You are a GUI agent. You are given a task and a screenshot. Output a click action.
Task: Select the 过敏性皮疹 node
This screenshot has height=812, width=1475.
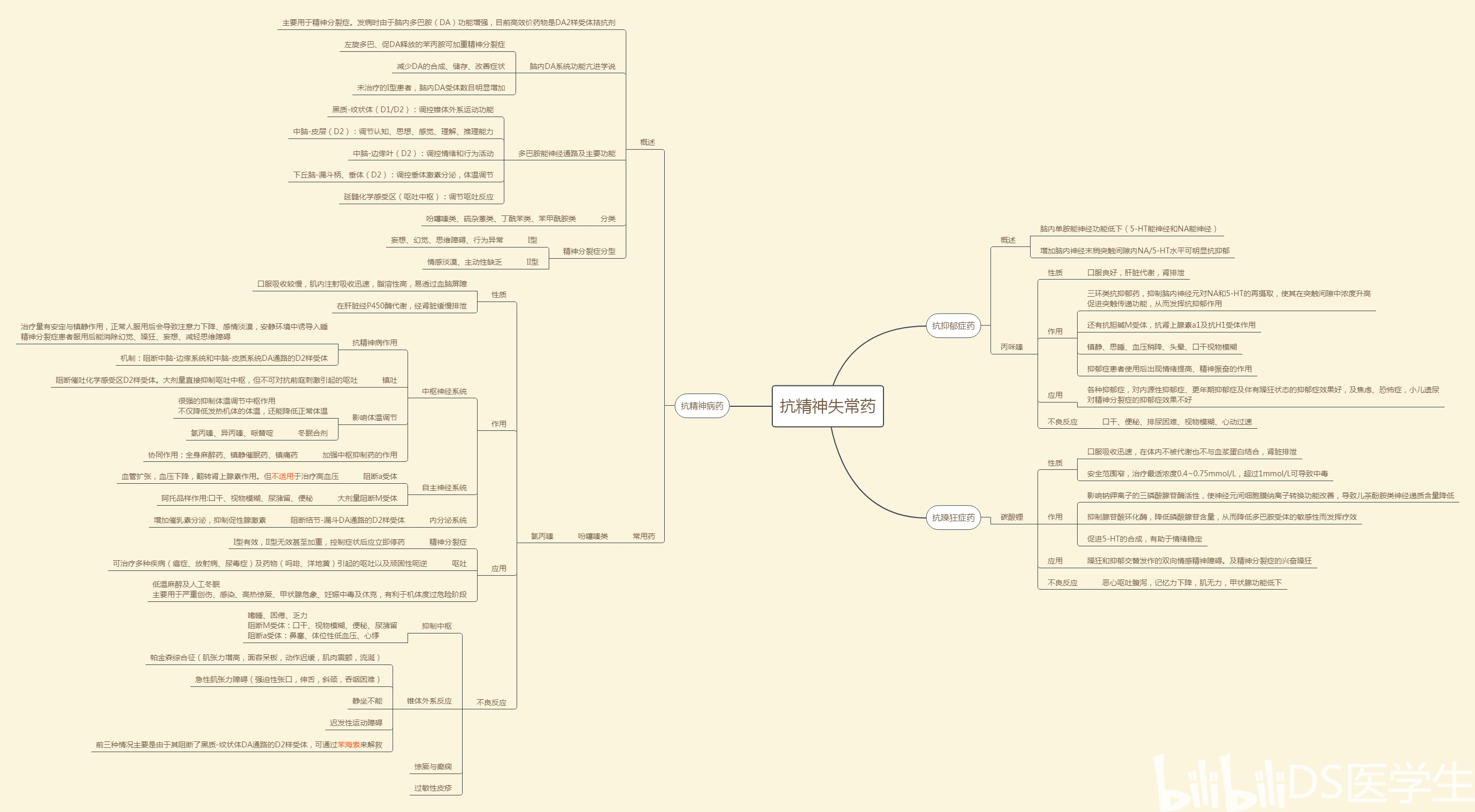pos(433,788)
